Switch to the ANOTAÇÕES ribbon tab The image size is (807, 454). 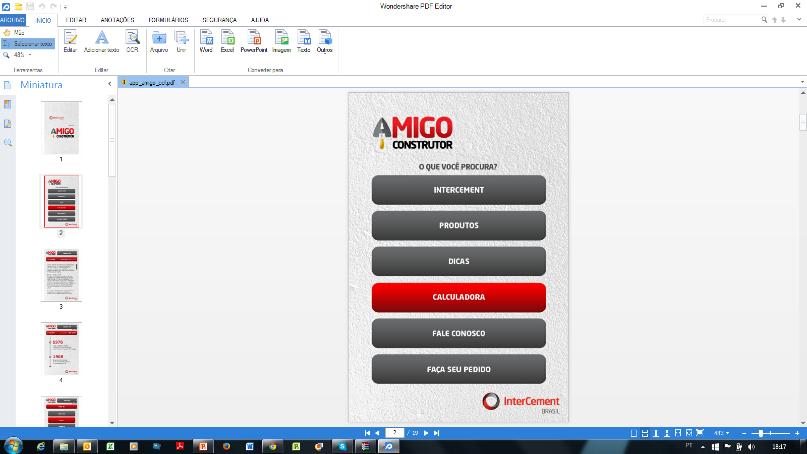pos(117,20)
